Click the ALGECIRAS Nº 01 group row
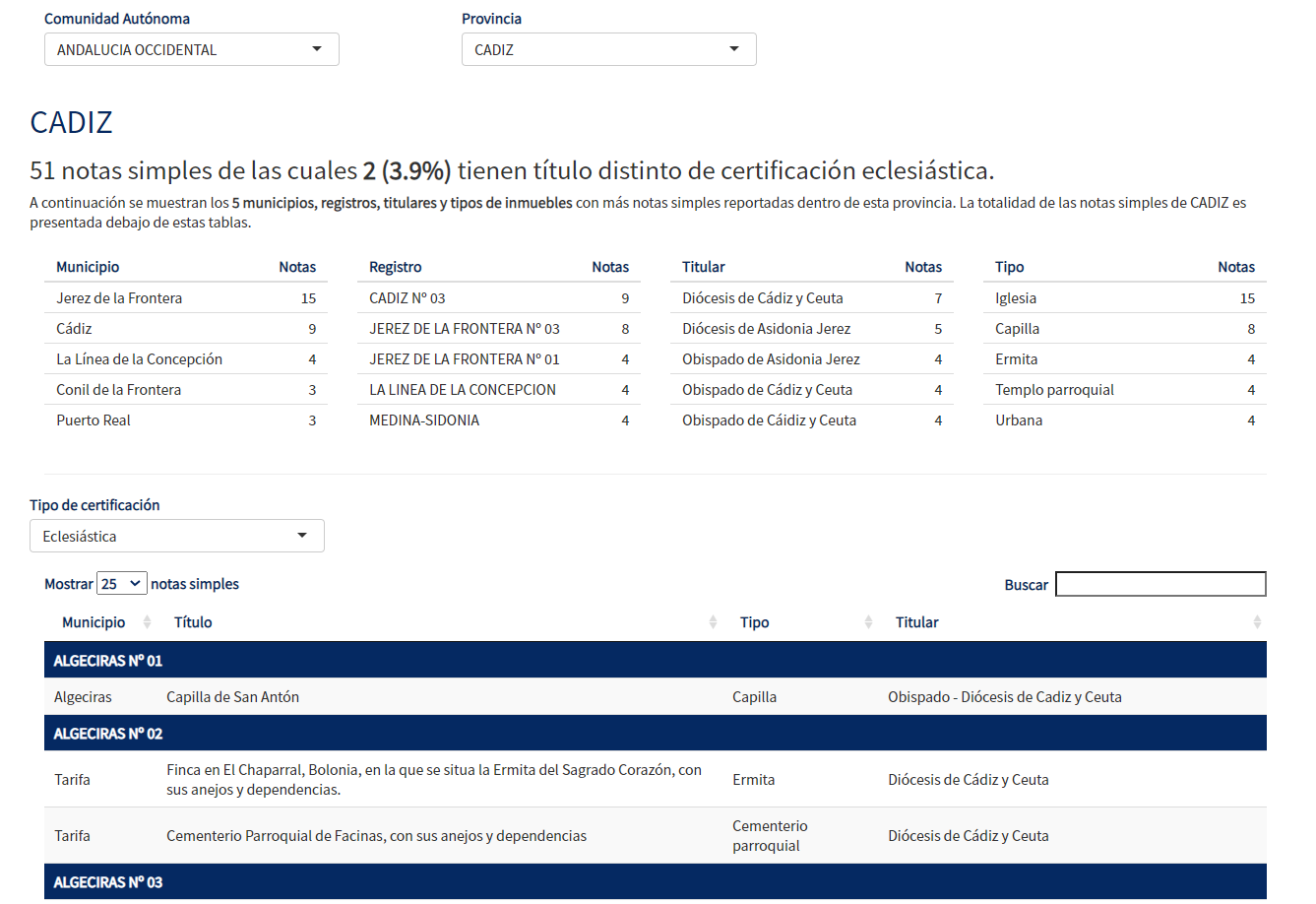Viewport: 1316px width, 904px height. 656,660
